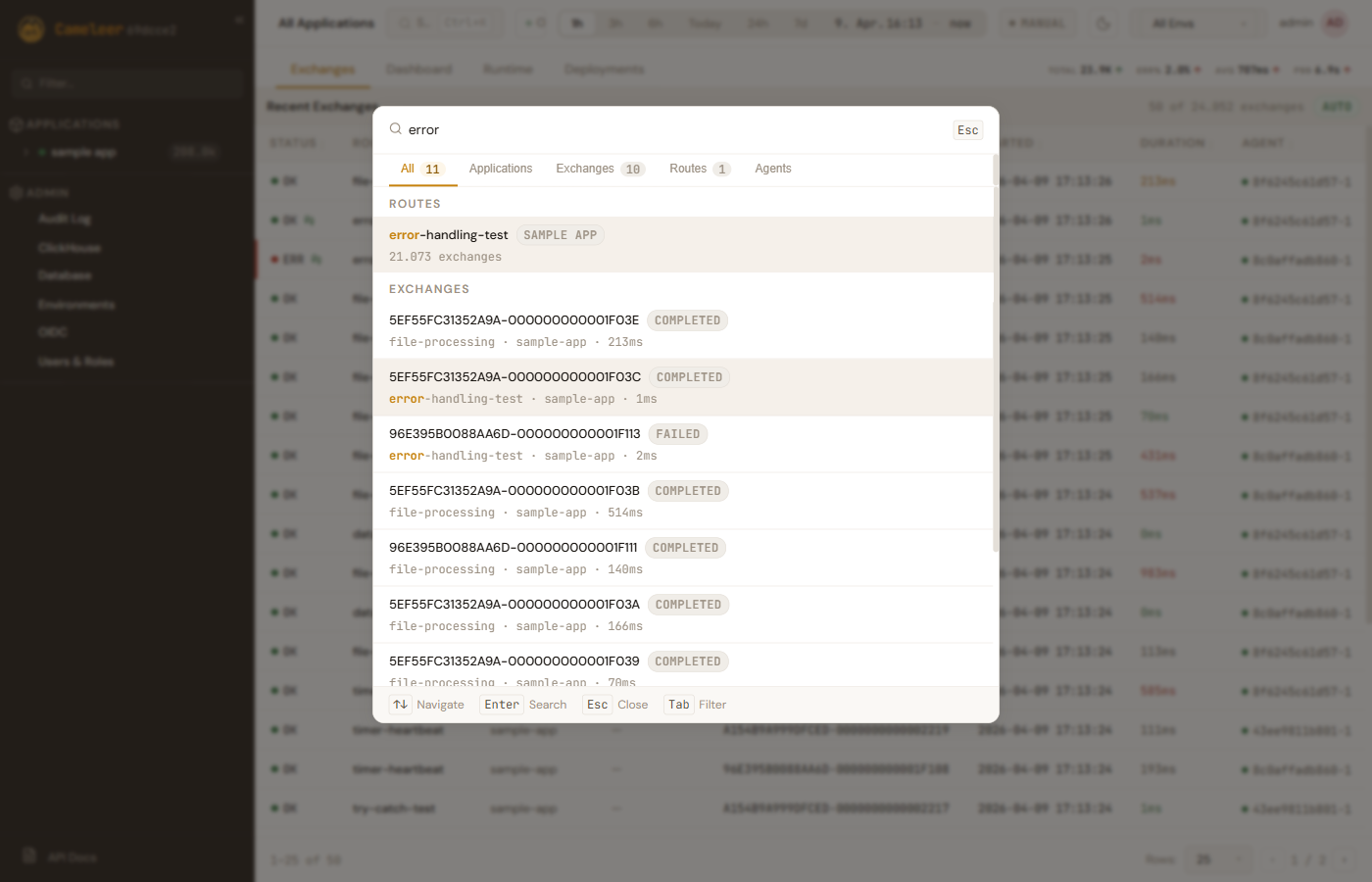The height and width of the screenshot is (882, 1372).
Task: Click the search results scrollbar
Action: 996,353
